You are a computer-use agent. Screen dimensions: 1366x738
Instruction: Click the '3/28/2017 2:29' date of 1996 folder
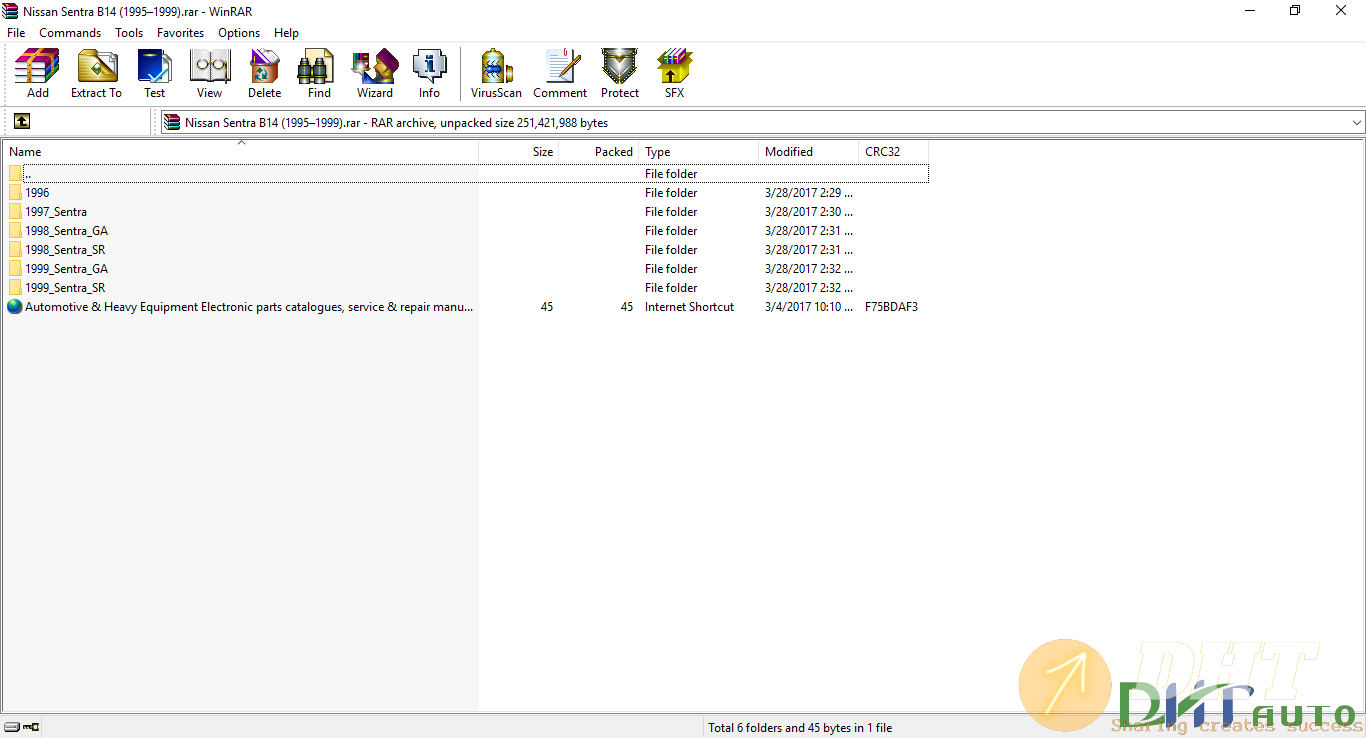[x=809, y=193]
